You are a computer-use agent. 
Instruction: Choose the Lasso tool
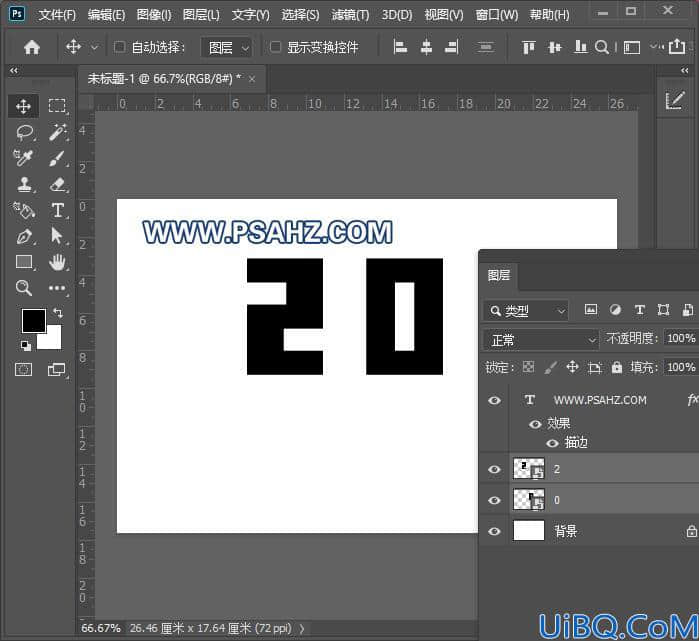tap(24, 132)
